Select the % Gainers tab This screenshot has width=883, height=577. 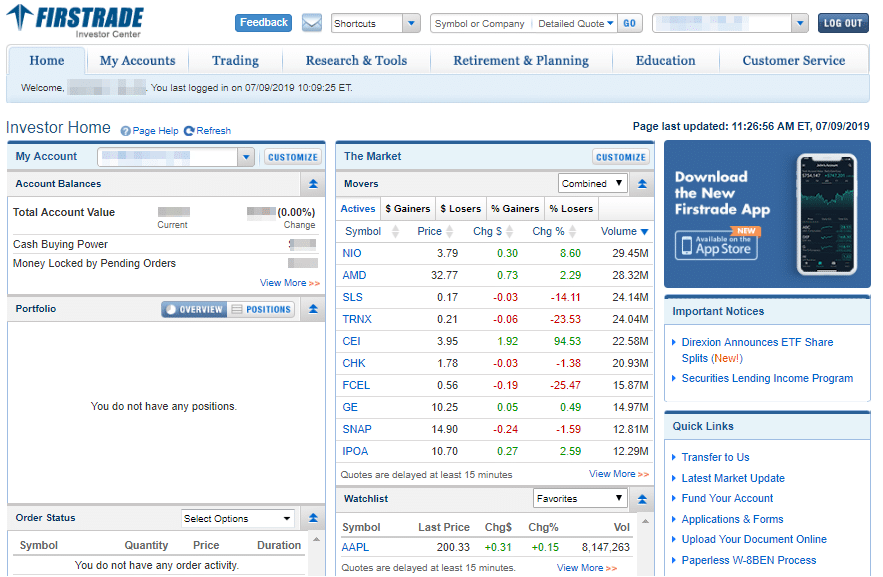[515, 209]
